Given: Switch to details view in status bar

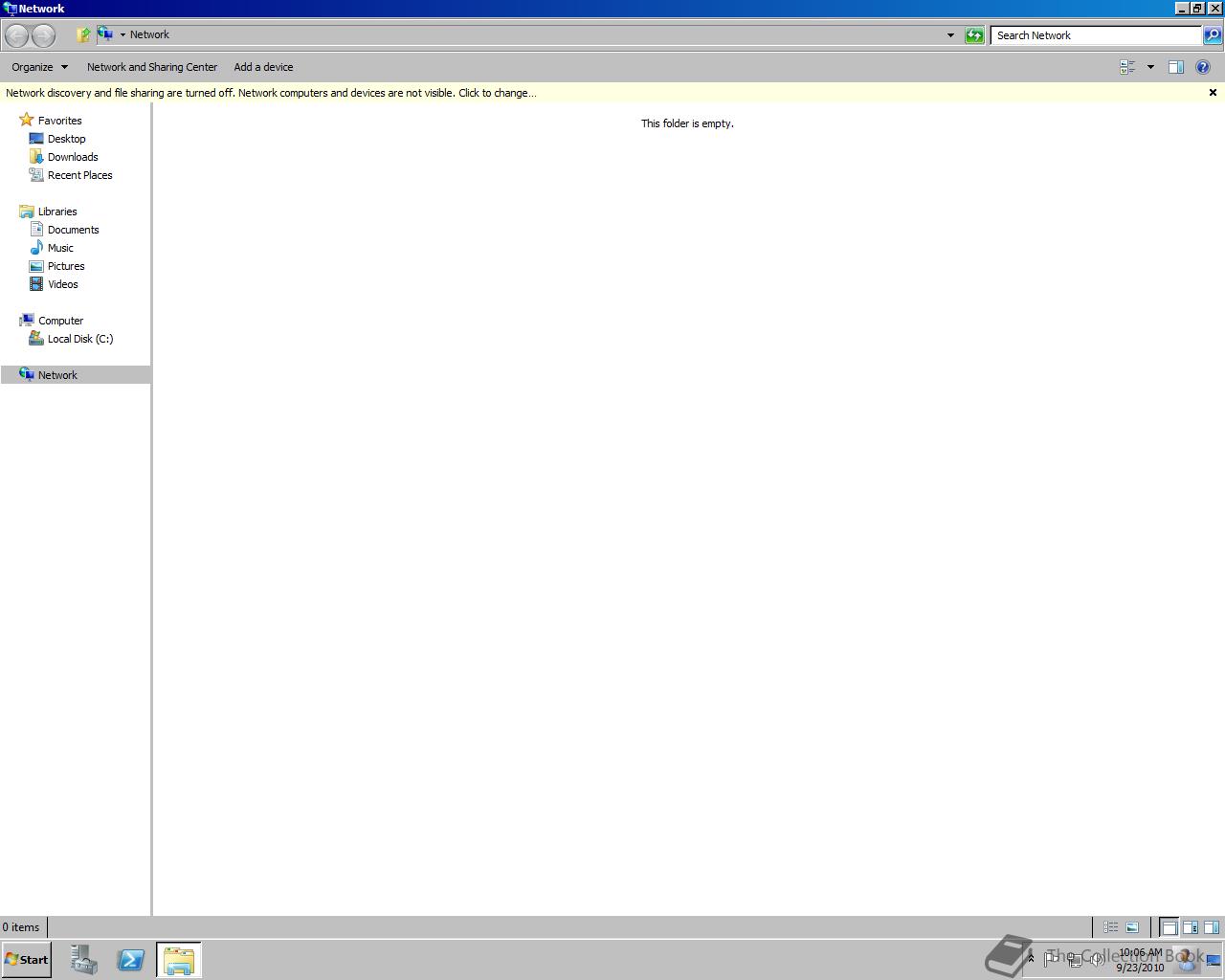Looking at the screenshot, I should (x=1111, y=927).
